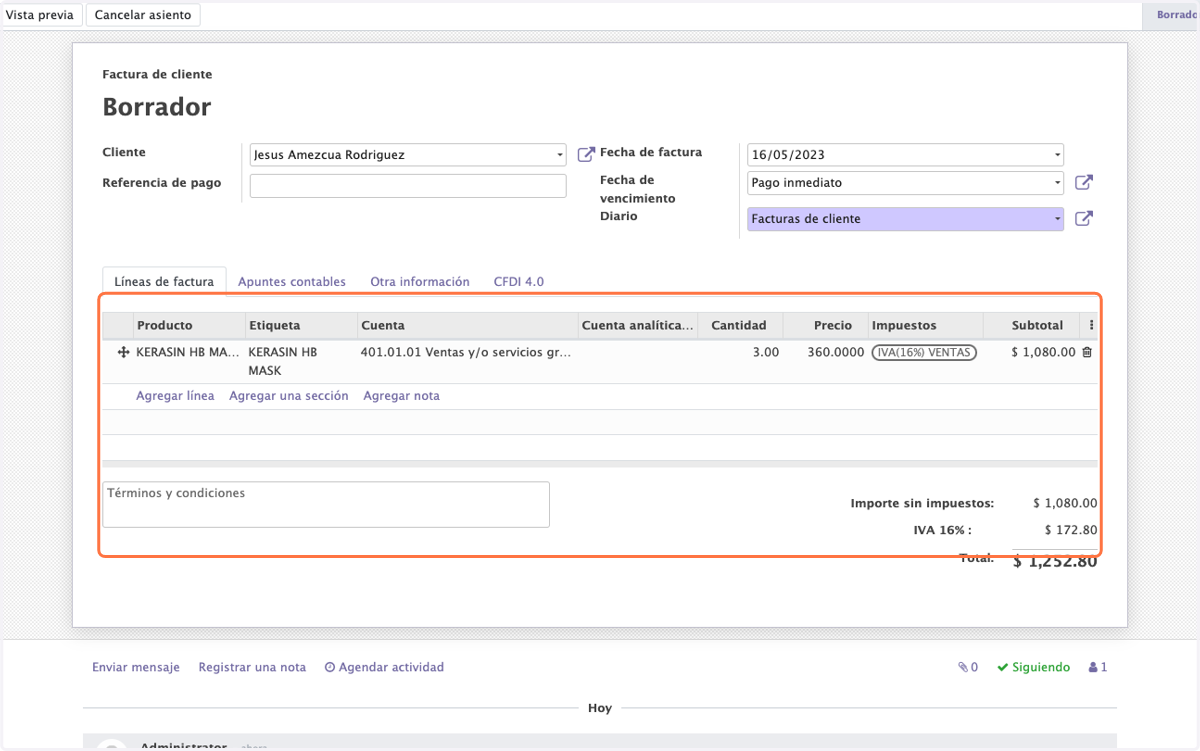Click the Cantidad column header
Image resolution: width=1200 pixels, height=751 pixels.
[739, 325]
